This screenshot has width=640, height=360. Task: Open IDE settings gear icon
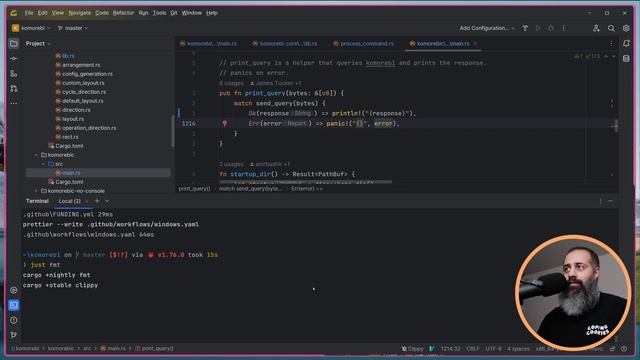pyautogui.click(x=626, y=28)
